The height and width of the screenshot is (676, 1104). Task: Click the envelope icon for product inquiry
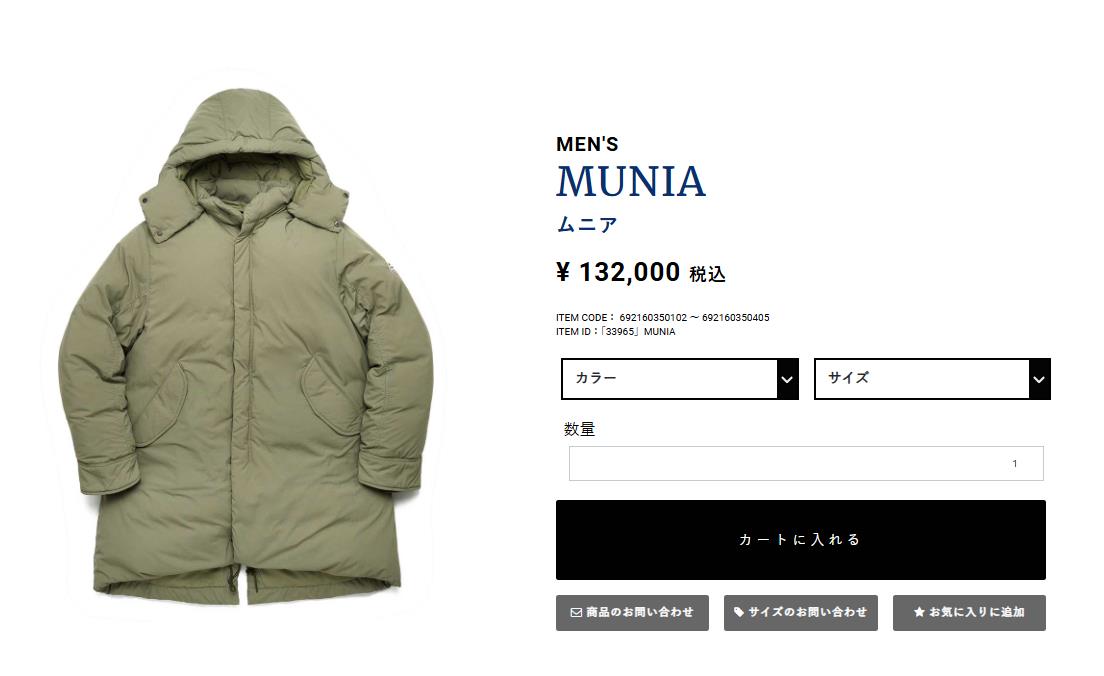(x=576, y=613)
